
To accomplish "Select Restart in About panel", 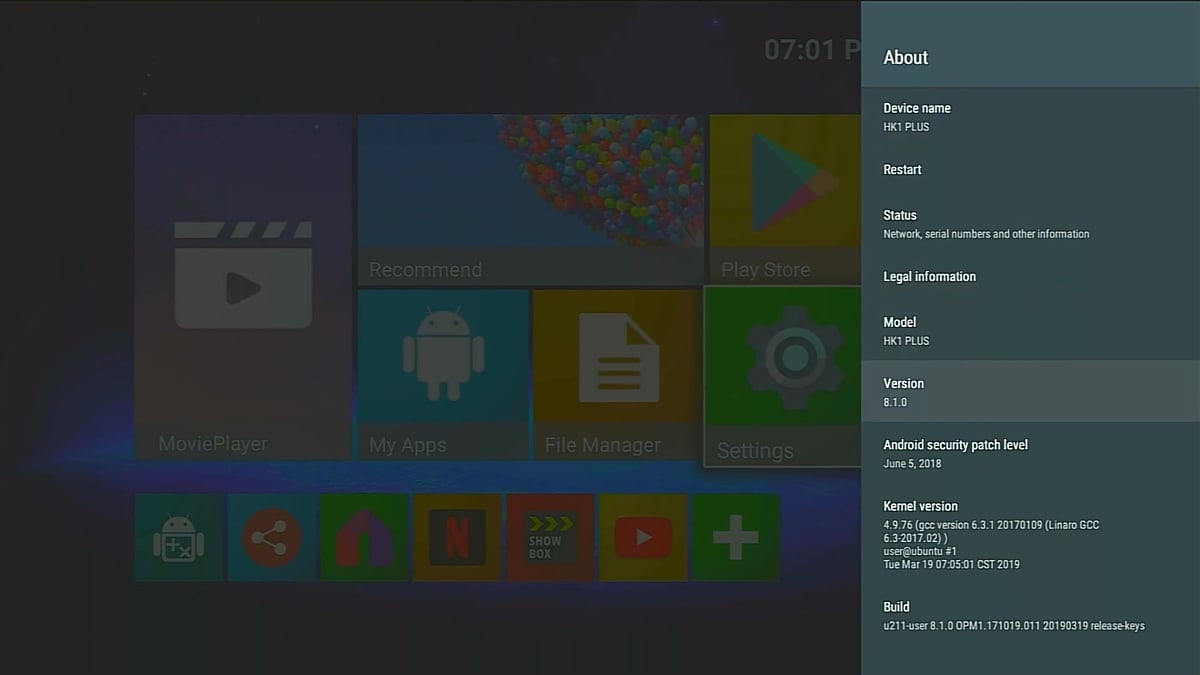I will coord(1030,169).
